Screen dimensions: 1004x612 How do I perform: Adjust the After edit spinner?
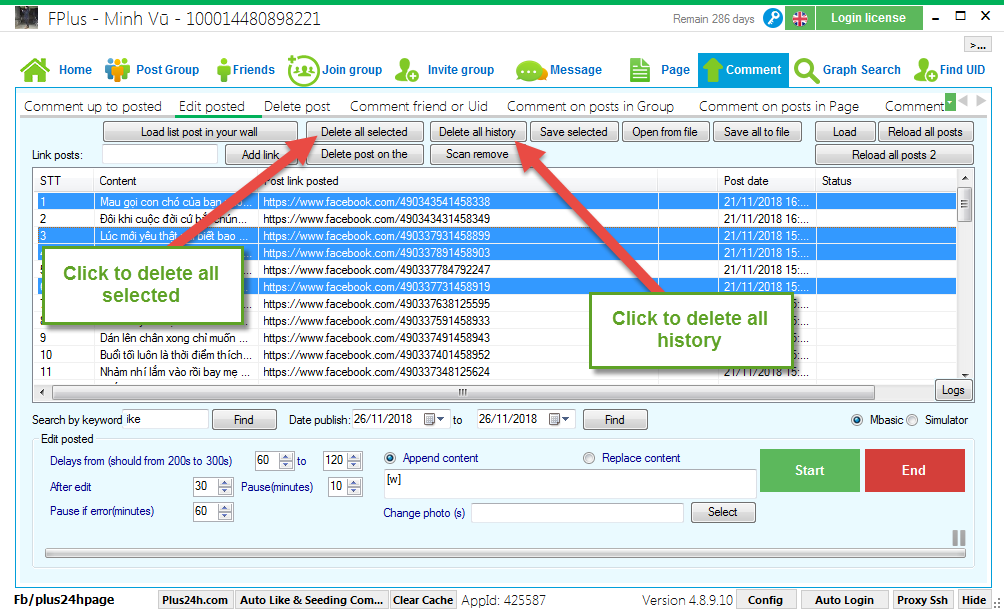(225, 487)
